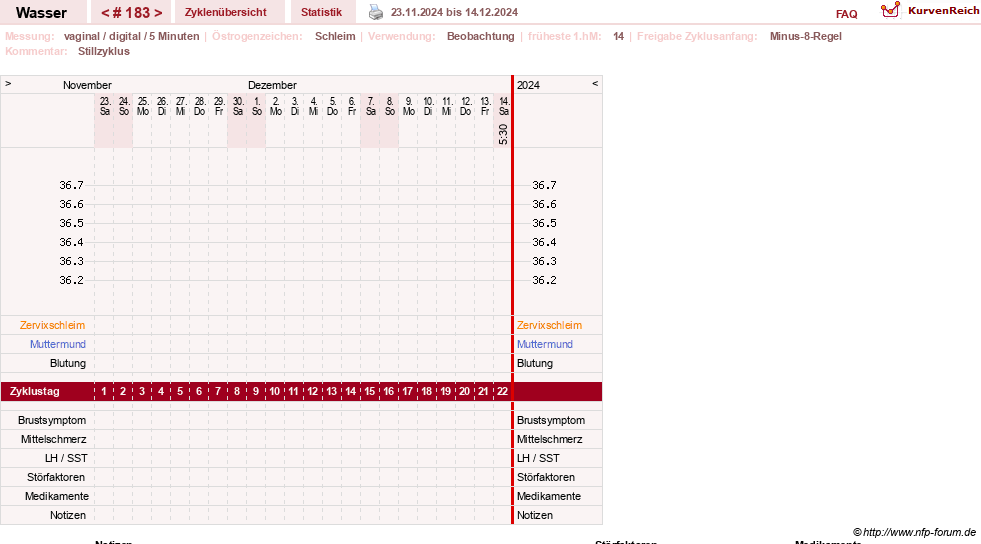The height and width of the screenshot is (544, 981).
Task: Open the KurvenReich logo link
Action: pyautogui.click(x=930, y=11)
